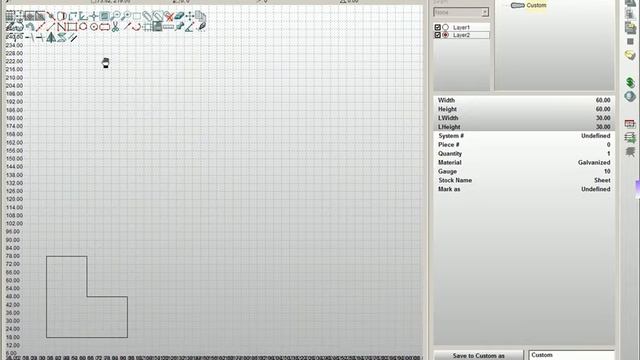Open the None dropdown above layers list

tap(461, 13)
